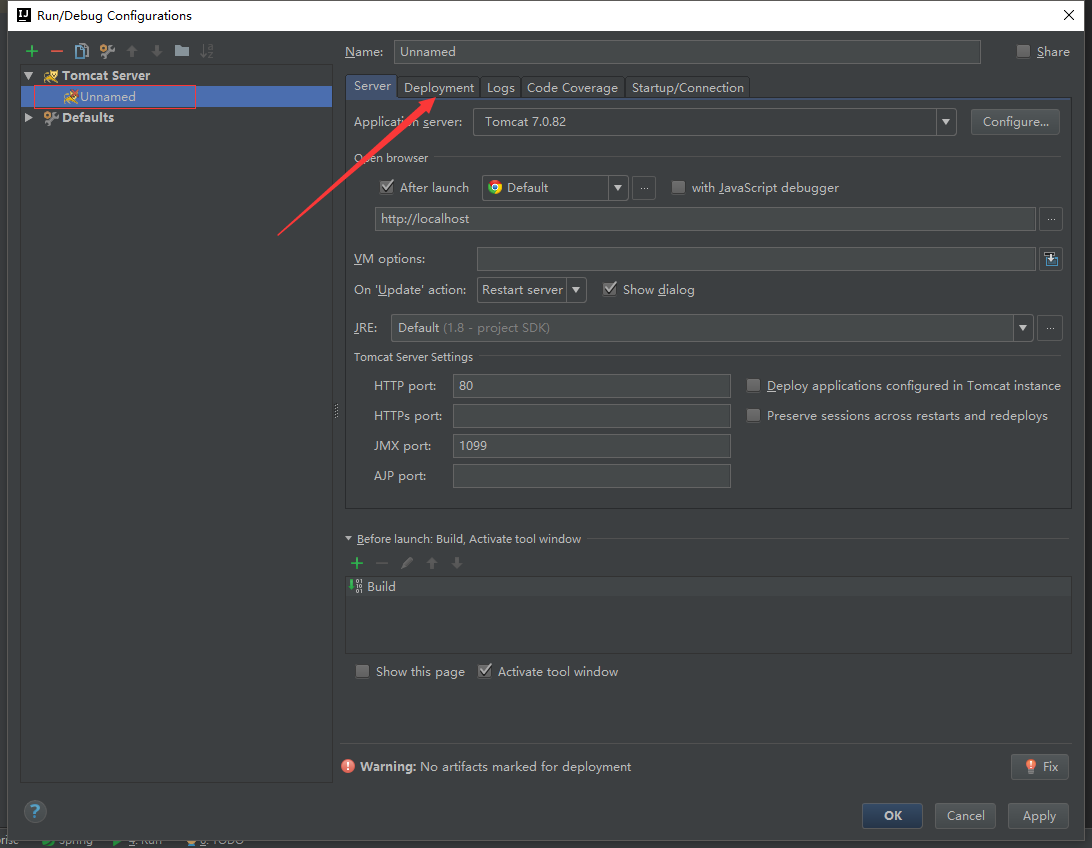Edit before-launch task pencil icon

407,563
